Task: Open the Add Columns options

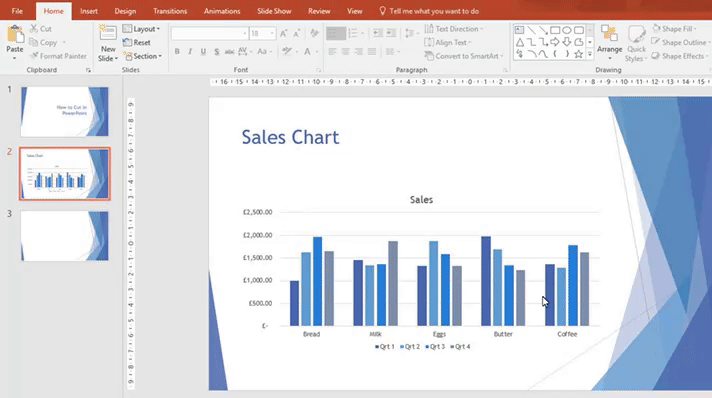Action: click(x=392, y=51)
